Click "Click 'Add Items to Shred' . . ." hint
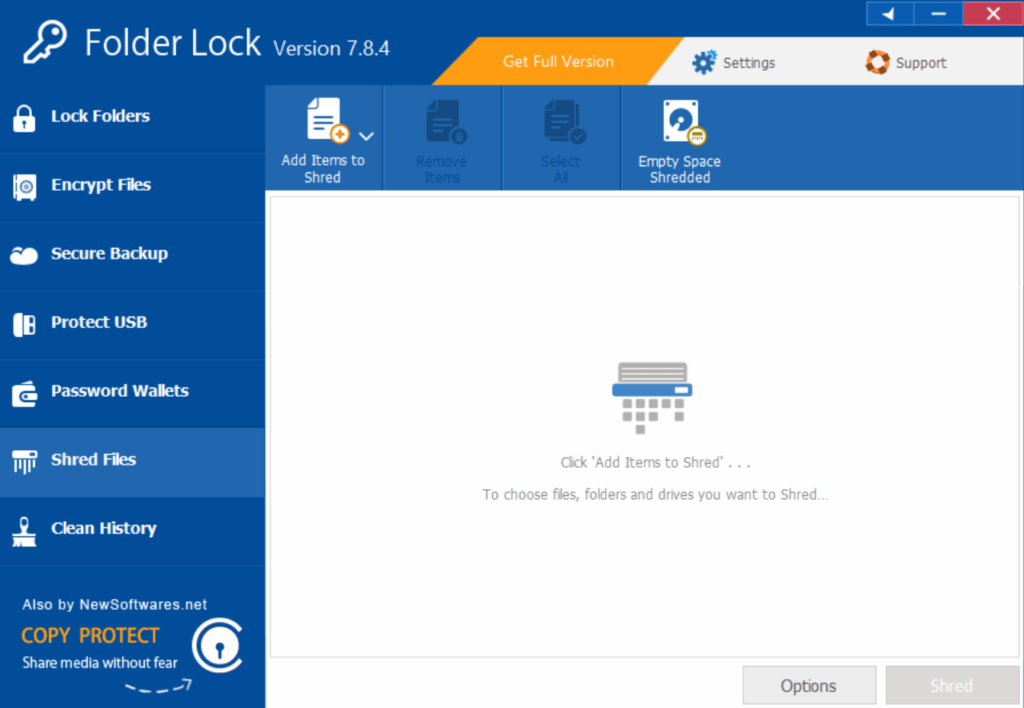 pos(655,462)
